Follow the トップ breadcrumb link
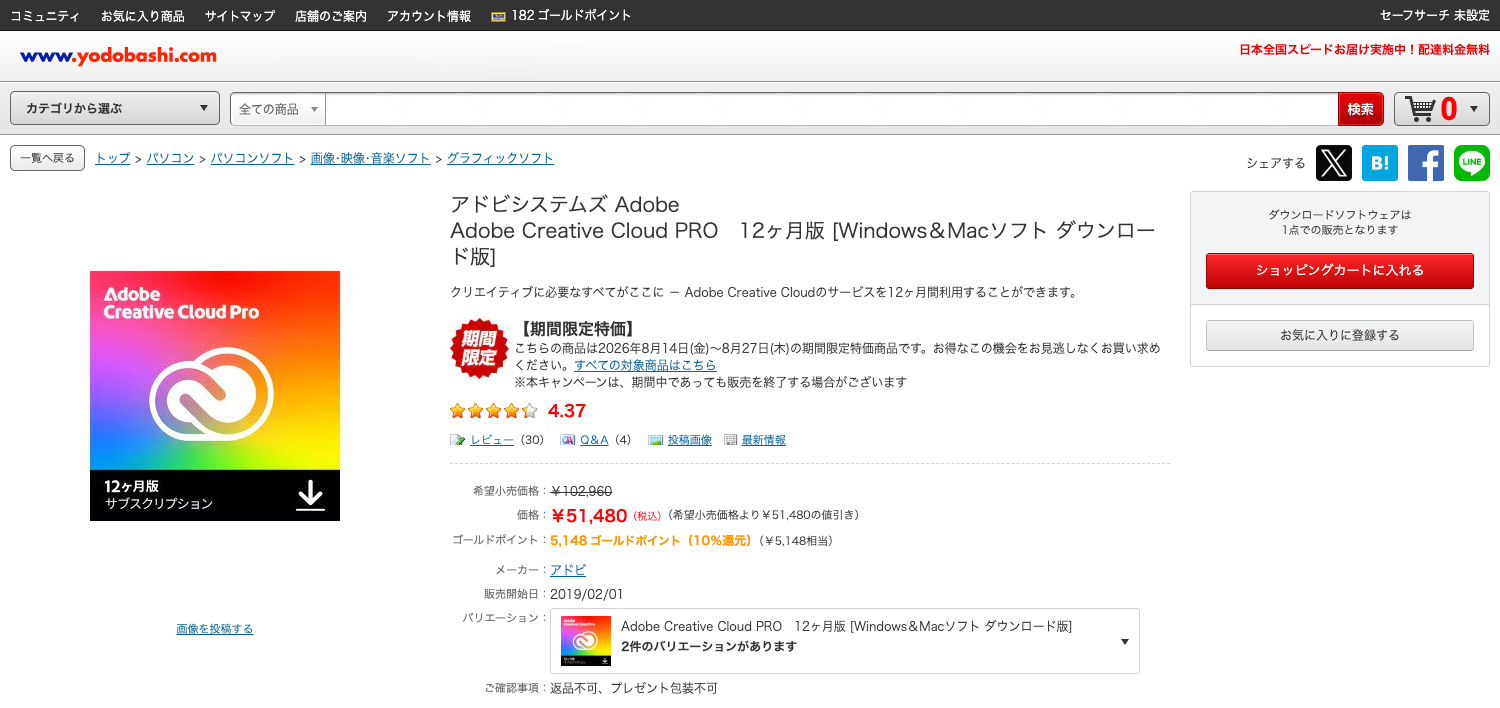1500x708 pixels. click(113, 158)
